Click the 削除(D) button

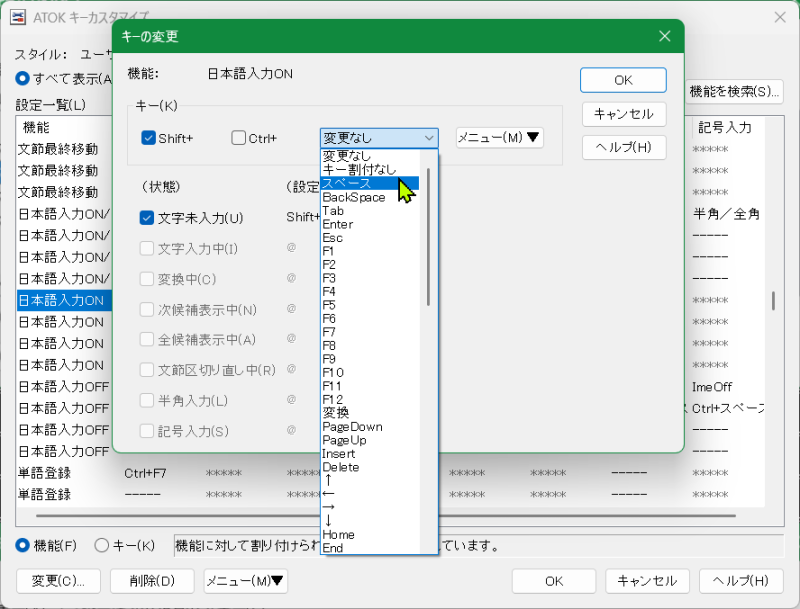(152, 581)
